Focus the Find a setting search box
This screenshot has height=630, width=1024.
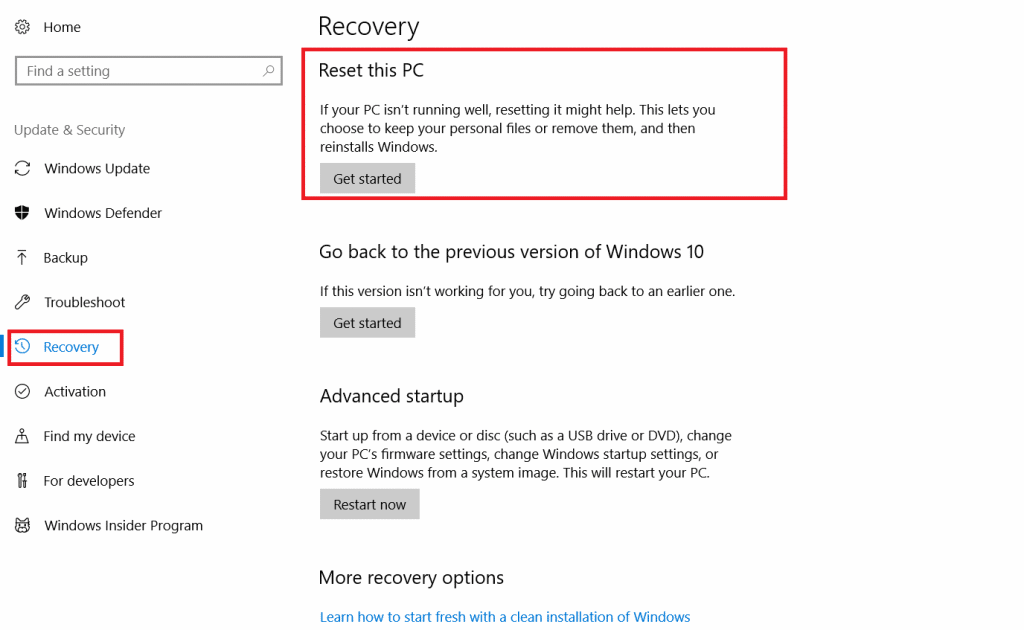[x=140, y=71]
